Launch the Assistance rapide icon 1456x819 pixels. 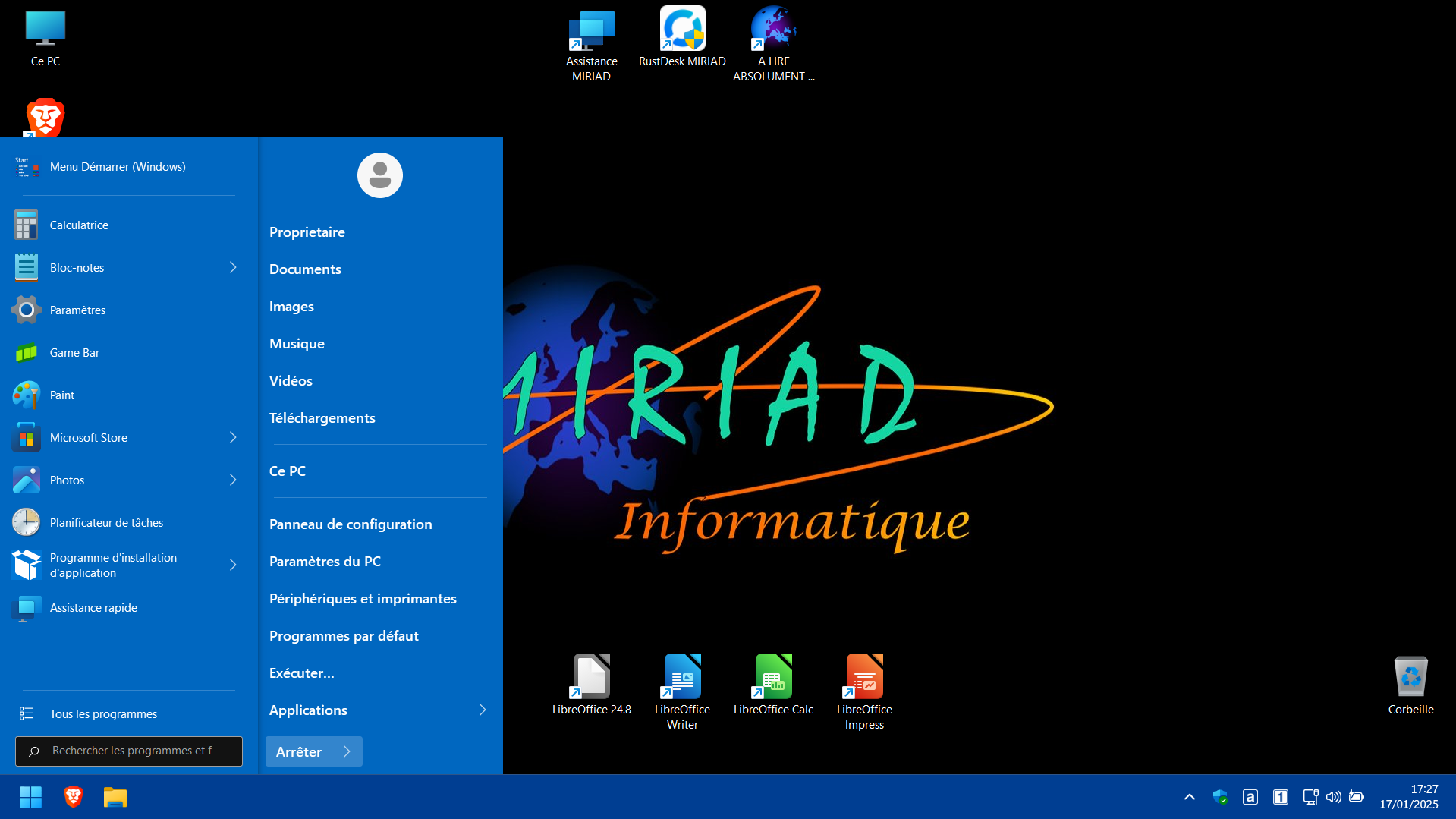tap(26, 608)
